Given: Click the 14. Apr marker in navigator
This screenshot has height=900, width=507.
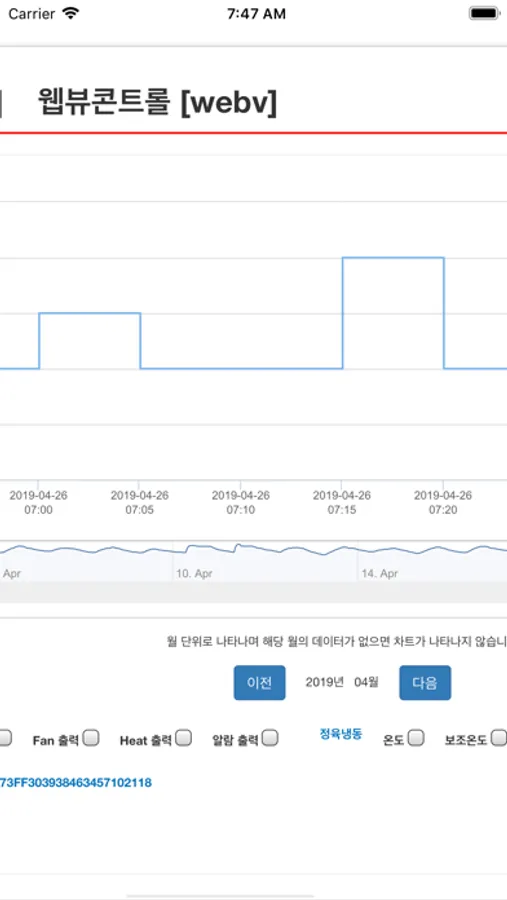Looking at the screenshot, I should [380, 573].
